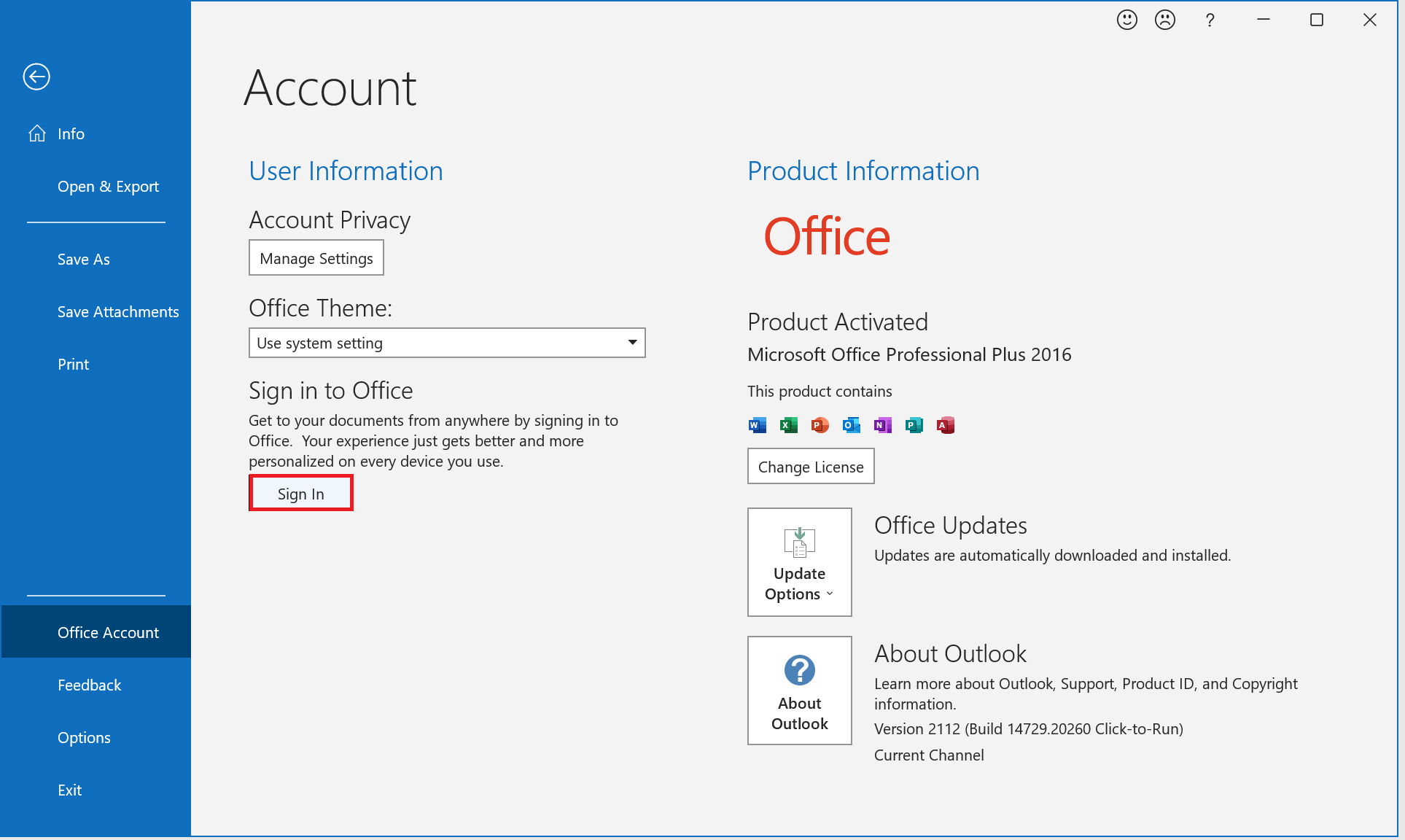Open the About Outlook dialog

tap(799, 691)
